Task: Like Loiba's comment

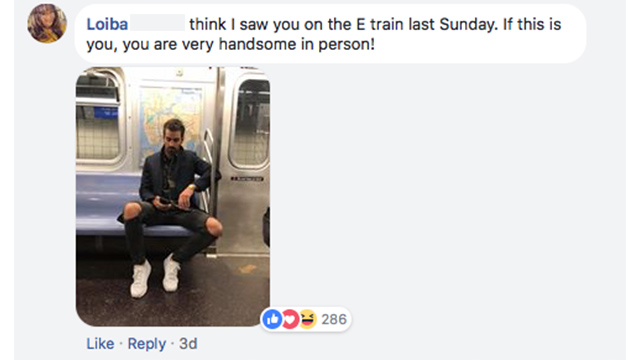Action: click(x=100, y=344)
